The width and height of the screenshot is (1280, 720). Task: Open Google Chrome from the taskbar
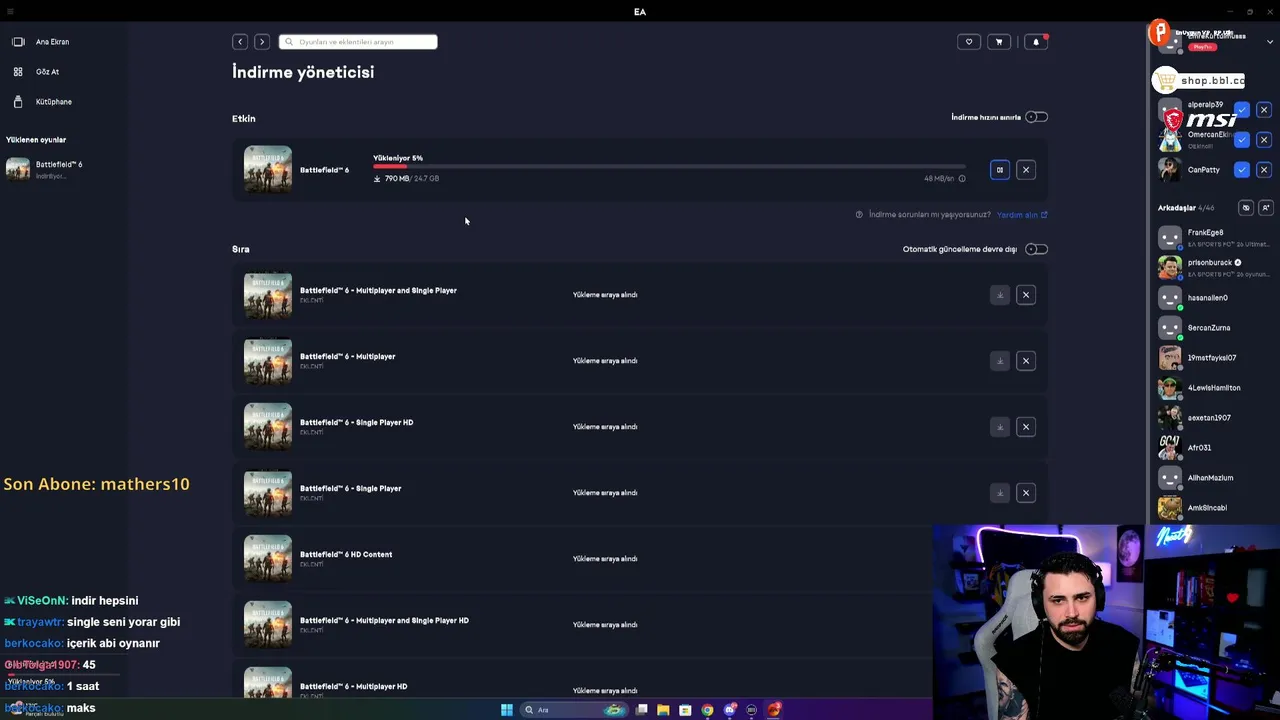[x=707, y=710]
